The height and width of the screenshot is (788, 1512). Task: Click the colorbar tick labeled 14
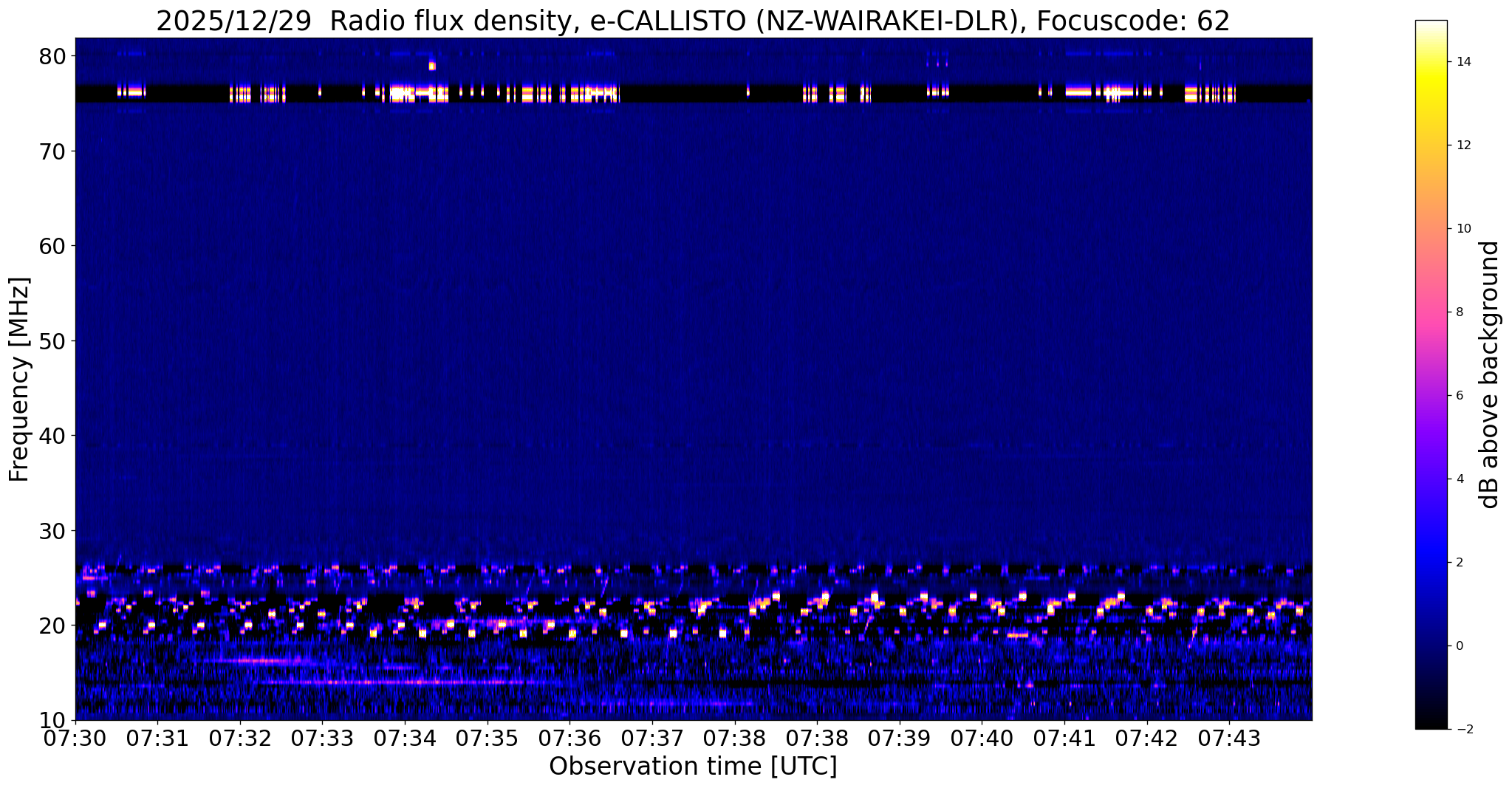pyautogui.click(x=1463, y=62)
